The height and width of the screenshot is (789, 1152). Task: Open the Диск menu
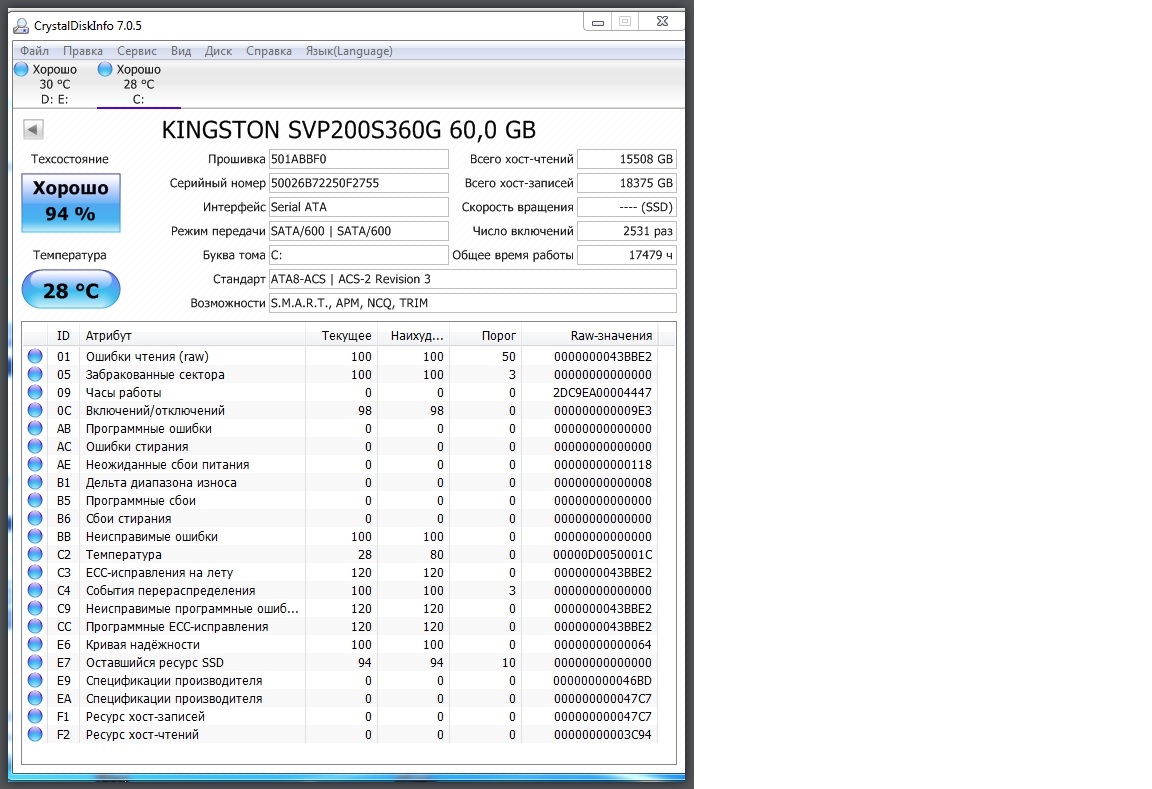pos(218,51)
